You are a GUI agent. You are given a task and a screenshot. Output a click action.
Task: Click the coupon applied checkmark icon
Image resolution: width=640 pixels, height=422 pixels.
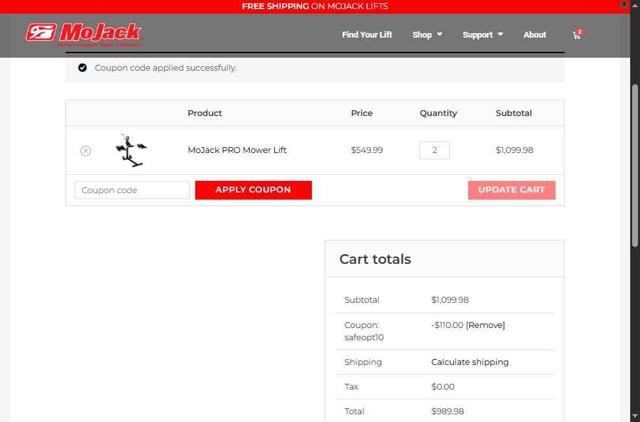tap(82, 68)
